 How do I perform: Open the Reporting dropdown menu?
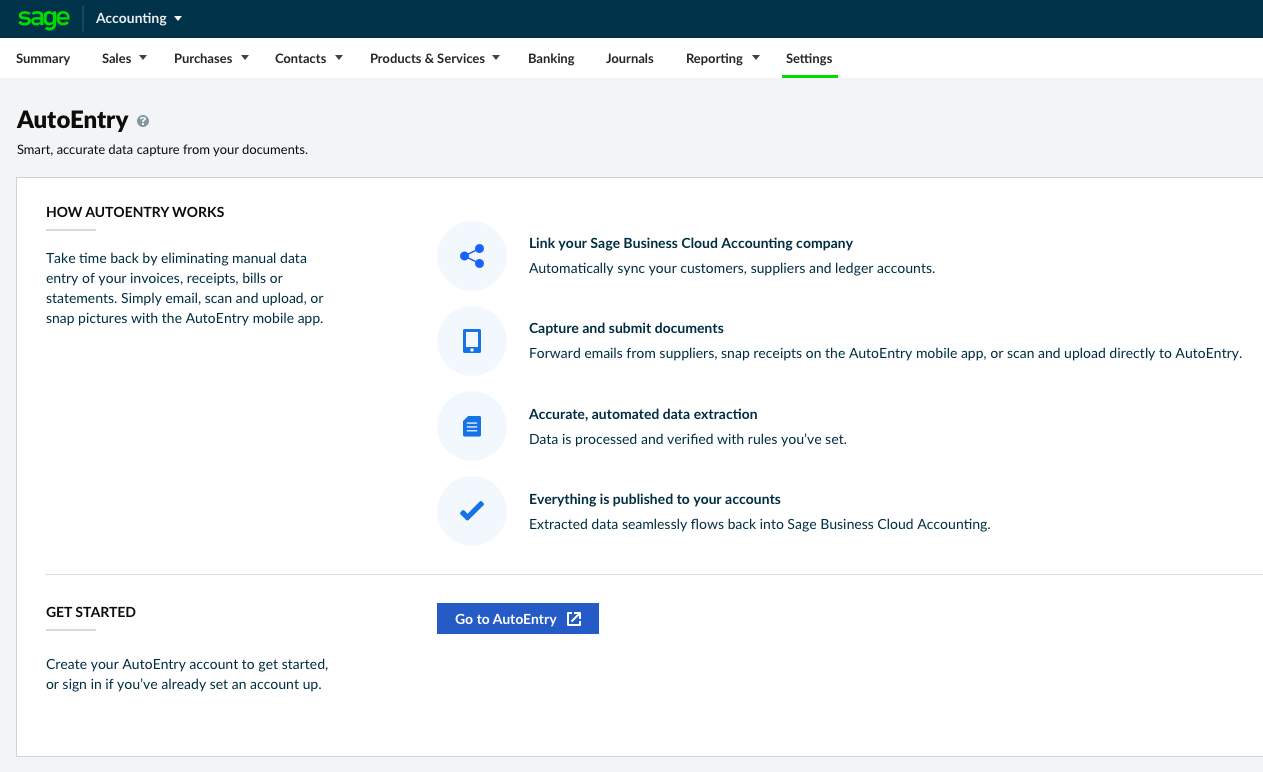point(722,58)
